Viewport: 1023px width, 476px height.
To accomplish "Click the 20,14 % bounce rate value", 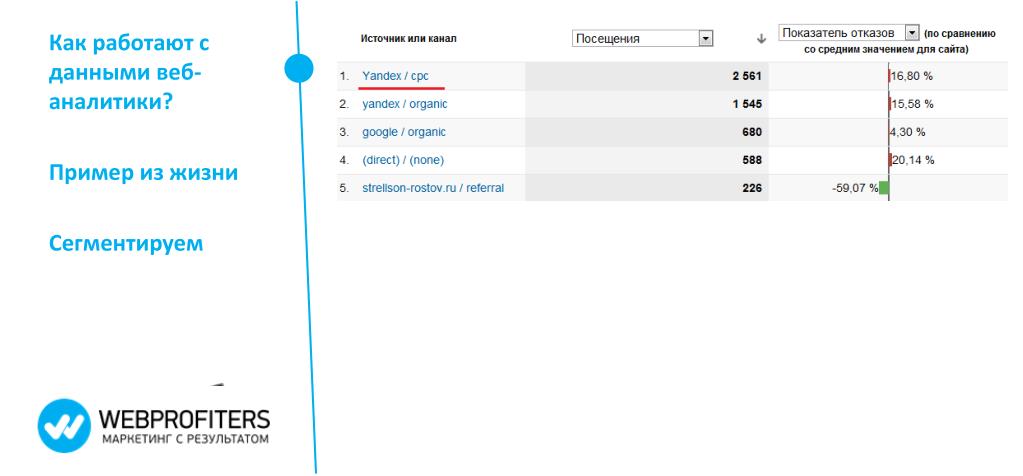I will pos(913,160).
